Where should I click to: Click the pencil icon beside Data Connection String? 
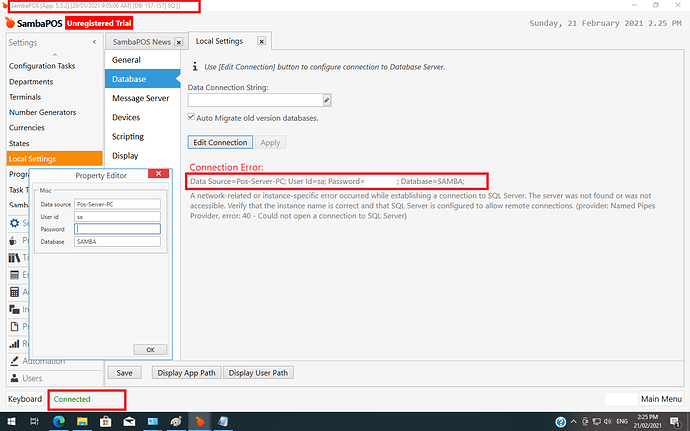pyautogui.click(x=327, y=100)
